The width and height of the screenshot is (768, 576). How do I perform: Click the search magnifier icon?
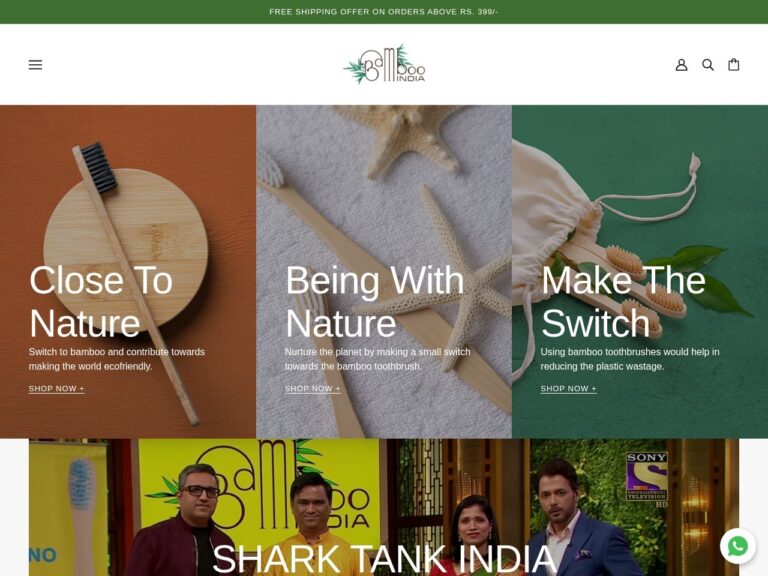click(708, 65)
